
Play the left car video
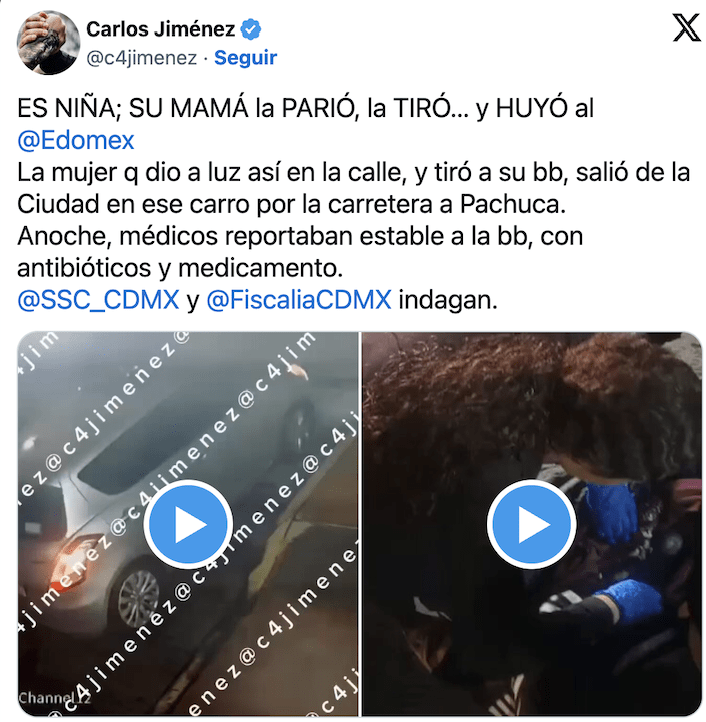(188, 524)
